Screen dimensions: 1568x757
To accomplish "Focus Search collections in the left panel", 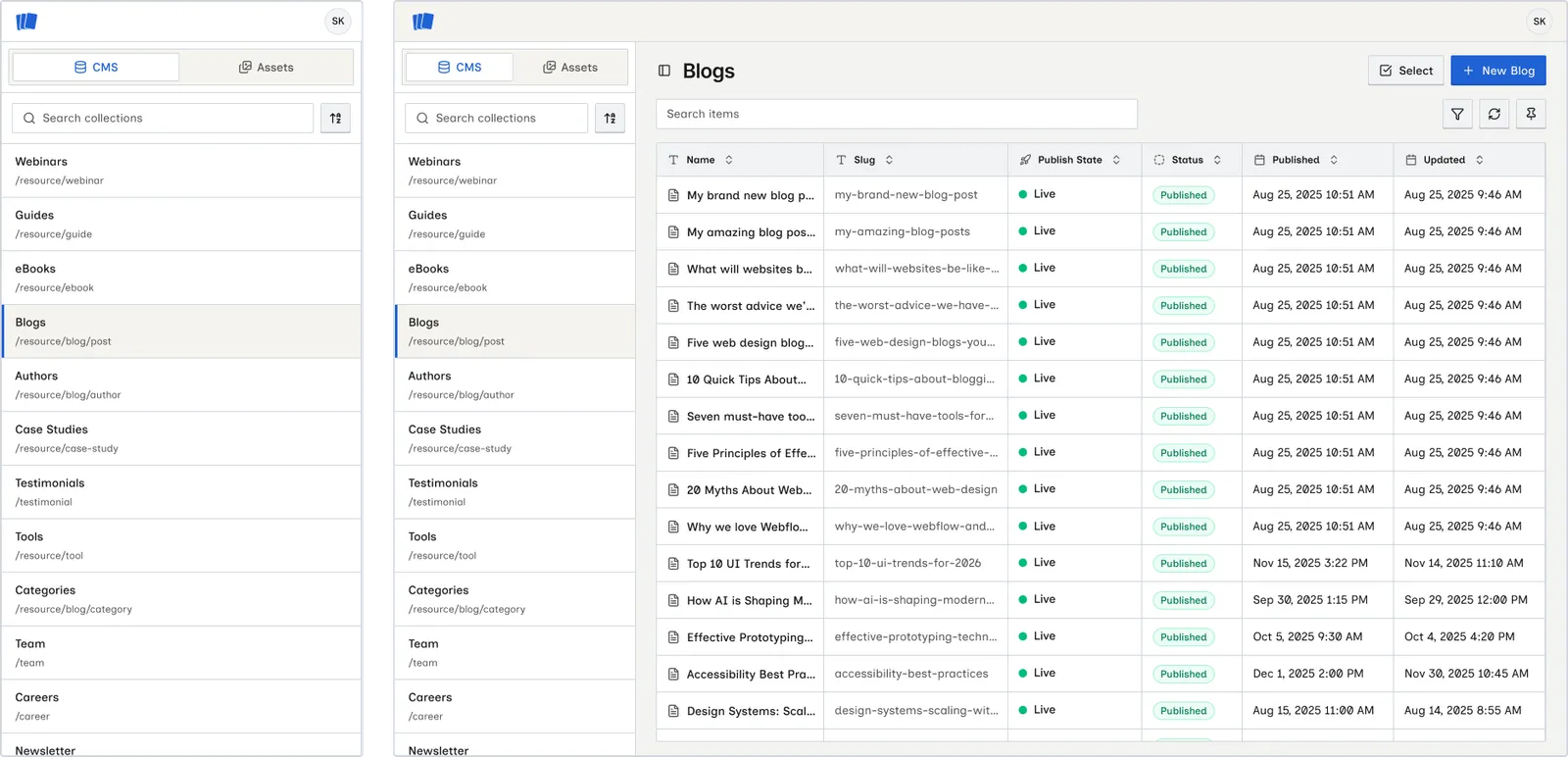I will click(163, 119).
